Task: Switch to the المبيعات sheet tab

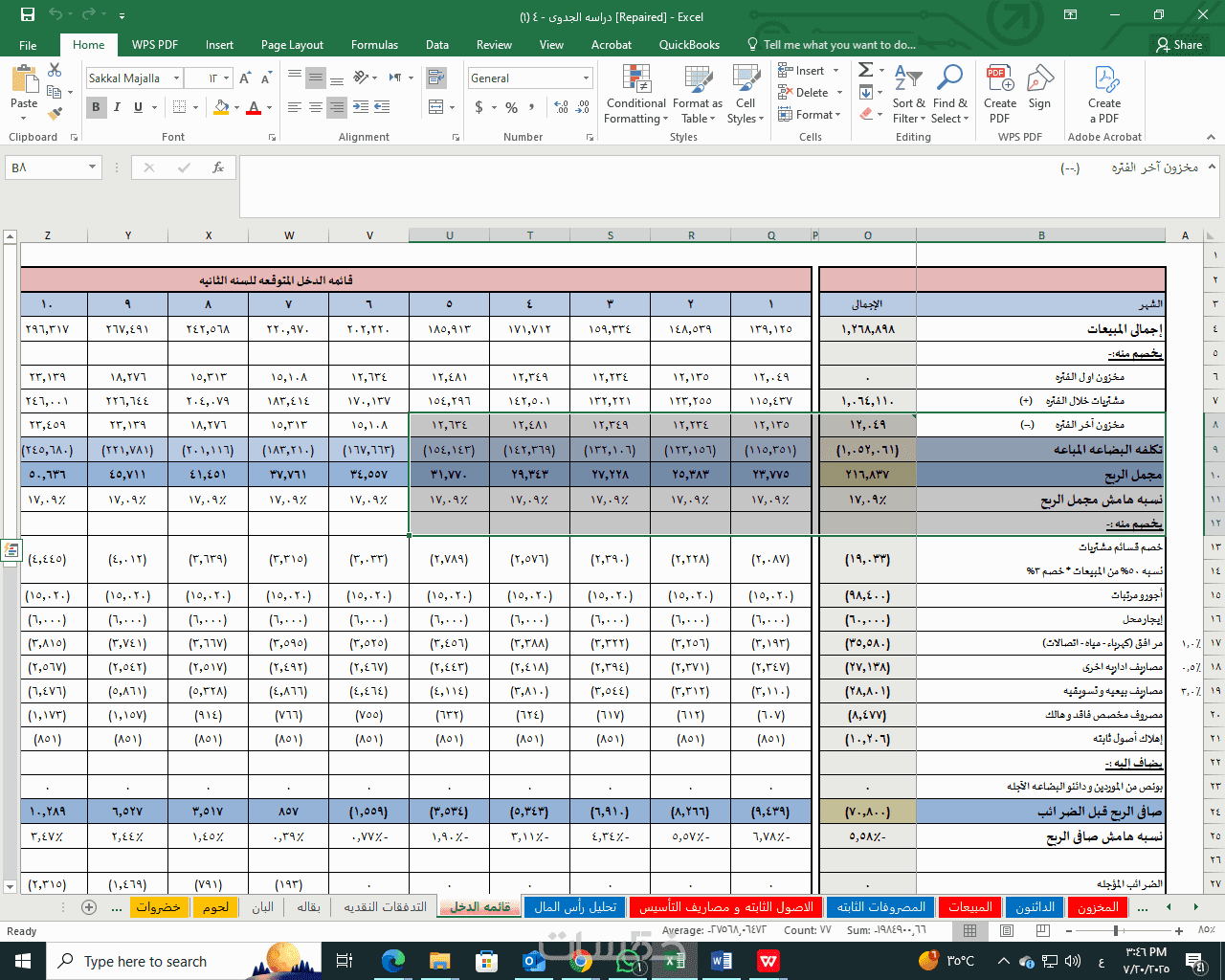Action: tap(970, 907)
